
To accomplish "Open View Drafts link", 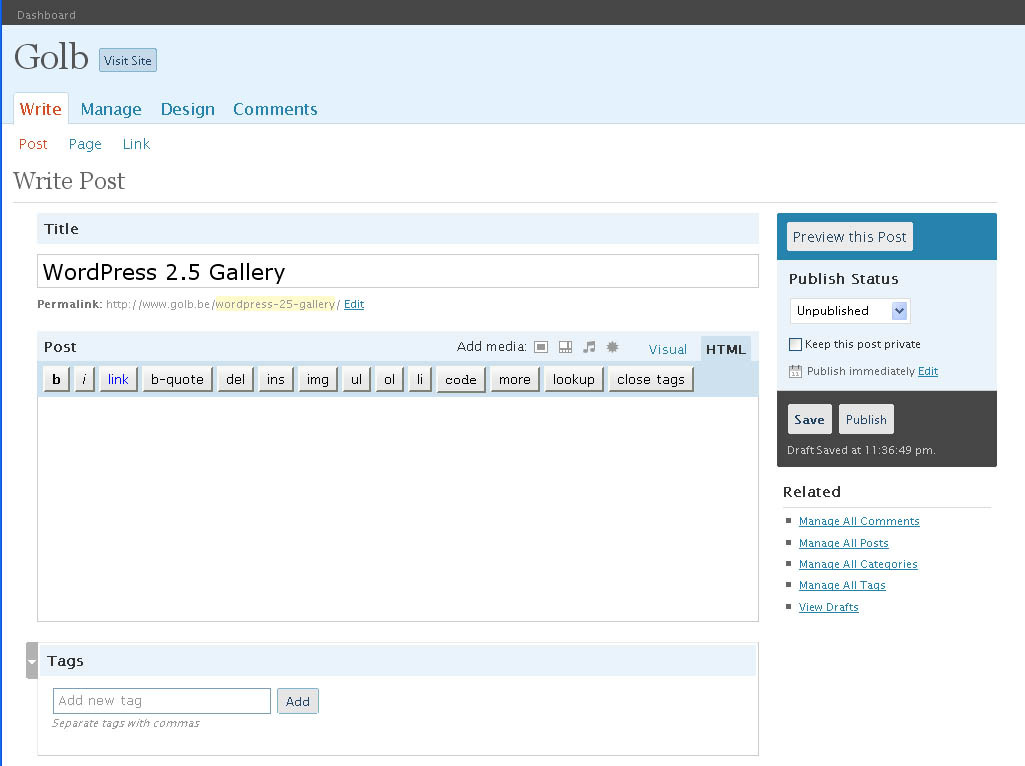I will [828, 607].
